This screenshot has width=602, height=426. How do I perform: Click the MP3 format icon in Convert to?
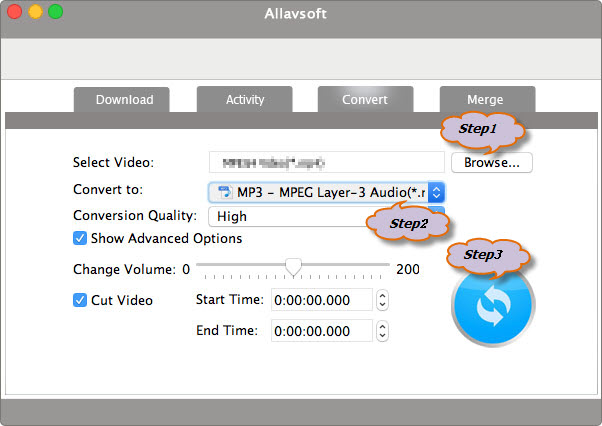click(x=225, y=192)
